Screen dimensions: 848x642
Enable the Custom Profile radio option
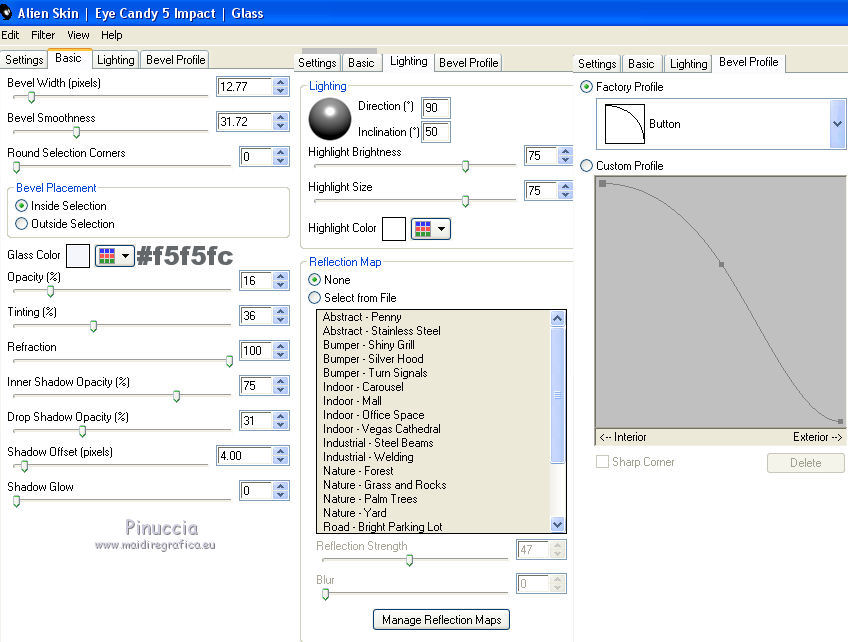tap(586, 166)
